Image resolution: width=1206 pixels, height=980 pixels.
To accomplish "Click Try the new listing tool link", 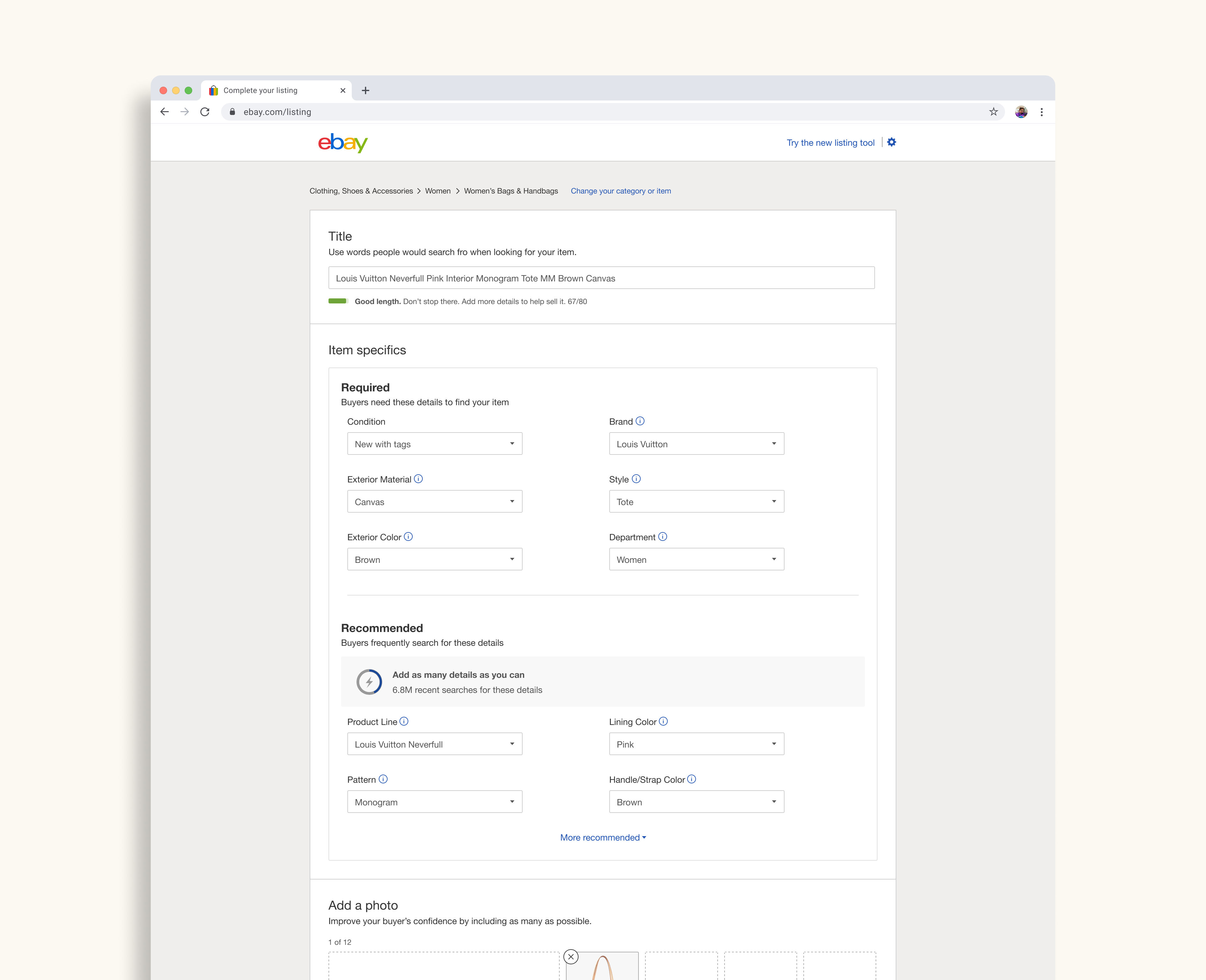I will pyautogui.click(x=830, y=143).
